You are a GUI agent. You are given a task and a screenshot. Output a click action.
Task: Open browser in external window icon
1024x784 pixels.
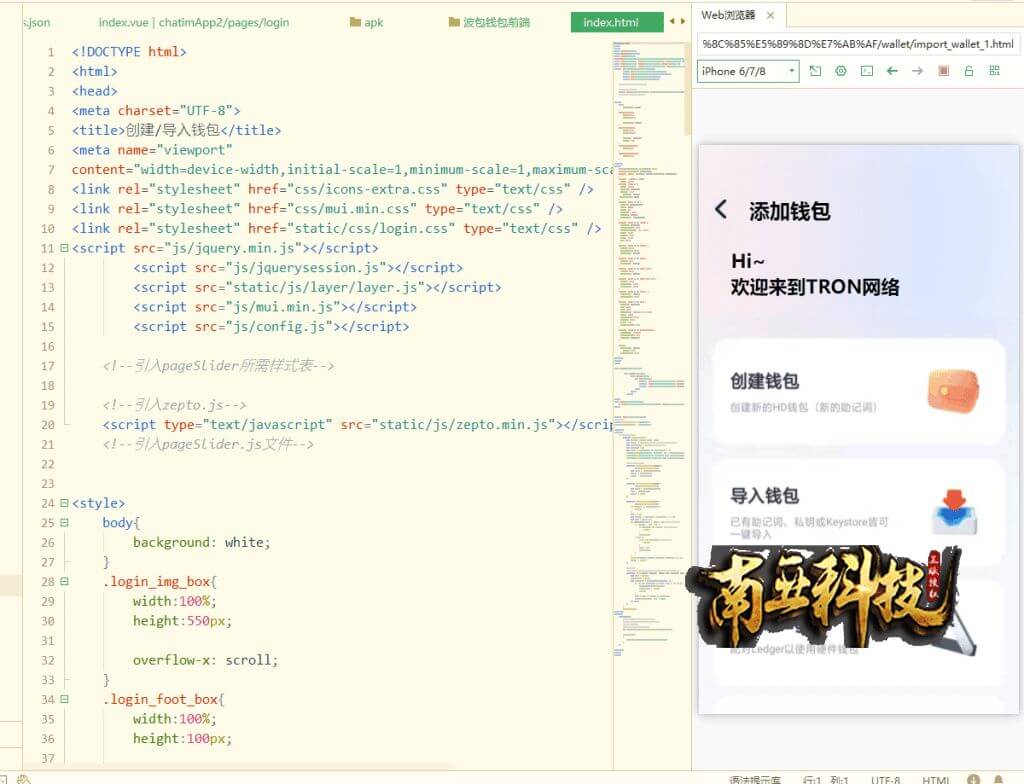815,71
